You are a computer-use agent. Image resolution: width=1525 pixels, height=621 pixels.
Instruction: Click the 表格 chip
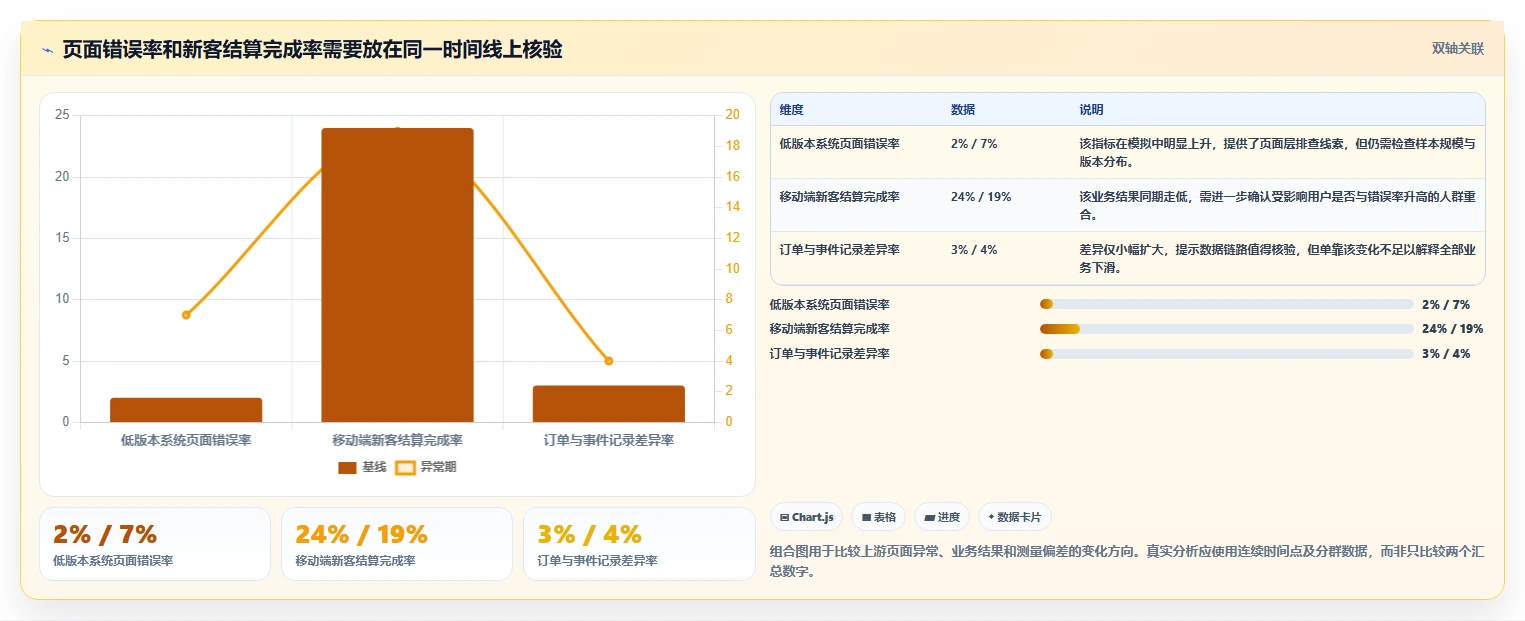878,517
